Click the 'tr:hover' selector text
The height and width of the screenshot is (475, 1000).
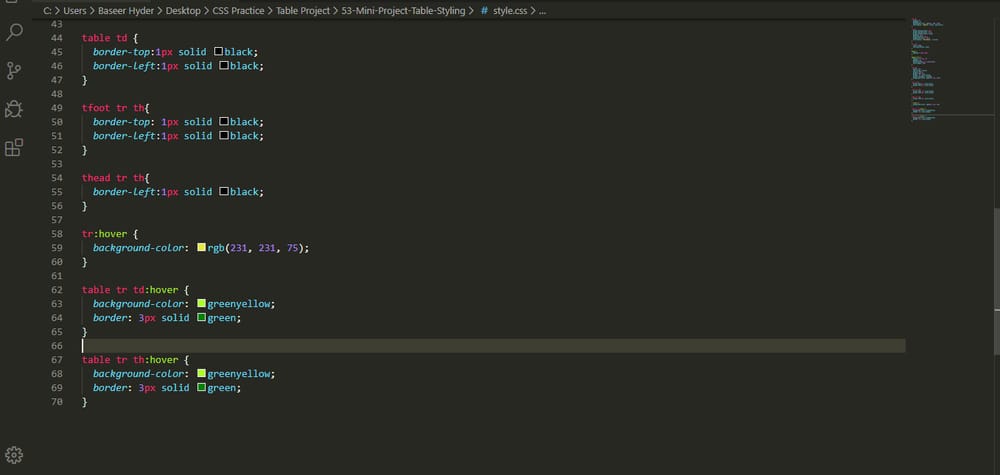click(105, 233)
